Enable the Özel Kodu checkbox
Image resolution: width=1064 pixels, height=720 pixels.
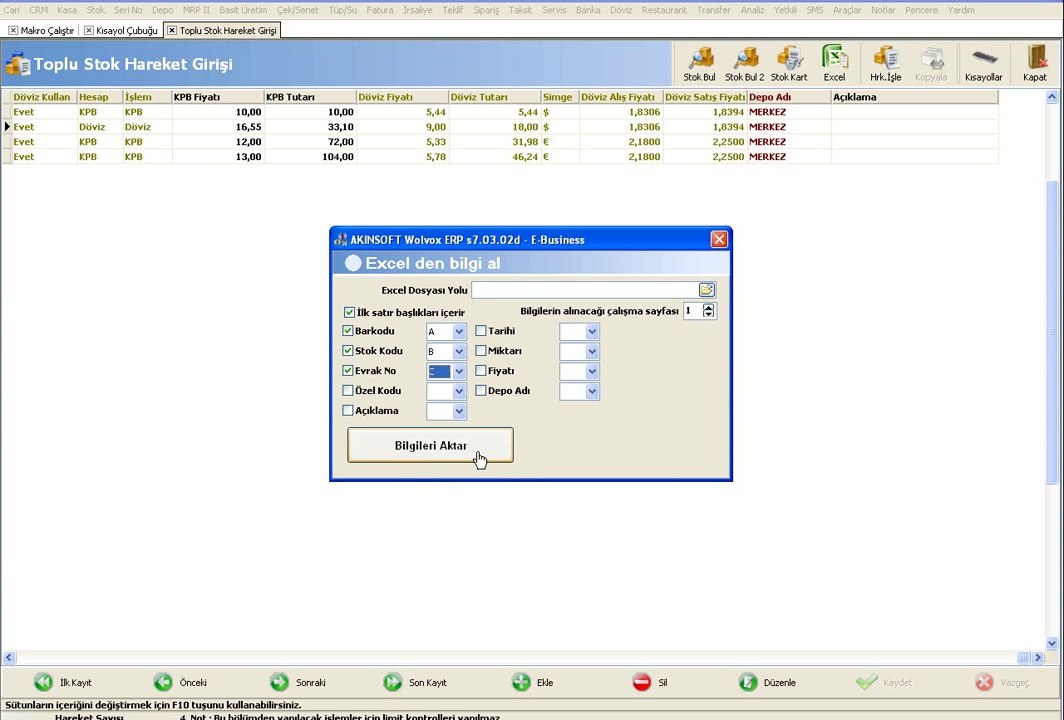pos(347,390)
